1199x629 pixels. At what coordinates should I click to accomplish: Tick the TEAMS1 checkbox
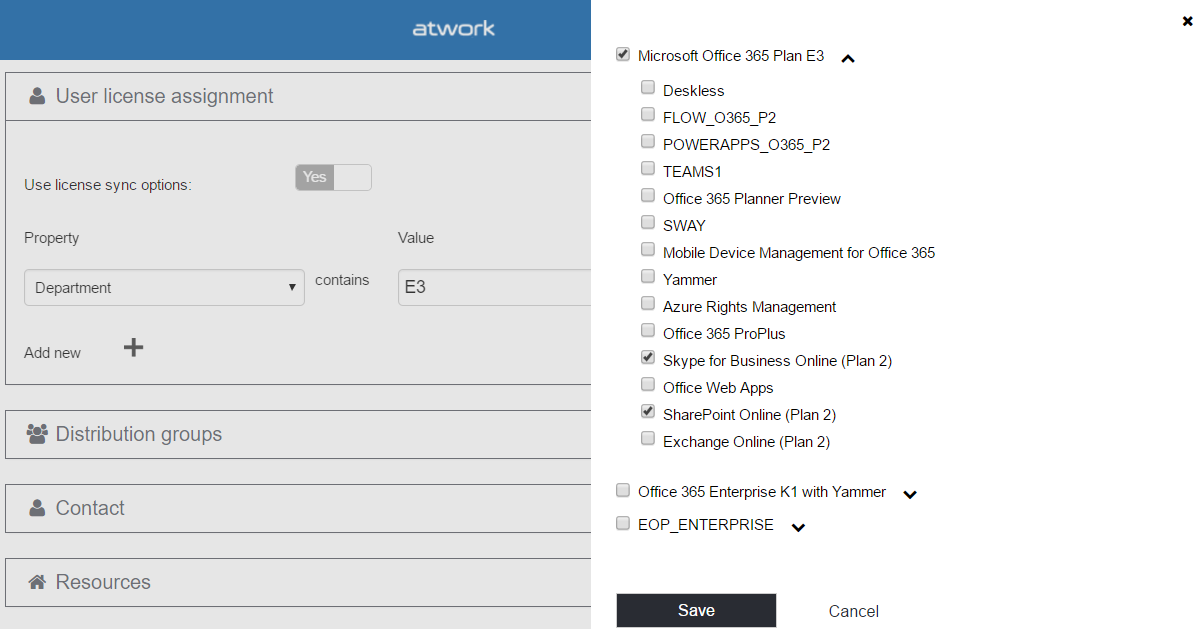[x=648, y=169]
